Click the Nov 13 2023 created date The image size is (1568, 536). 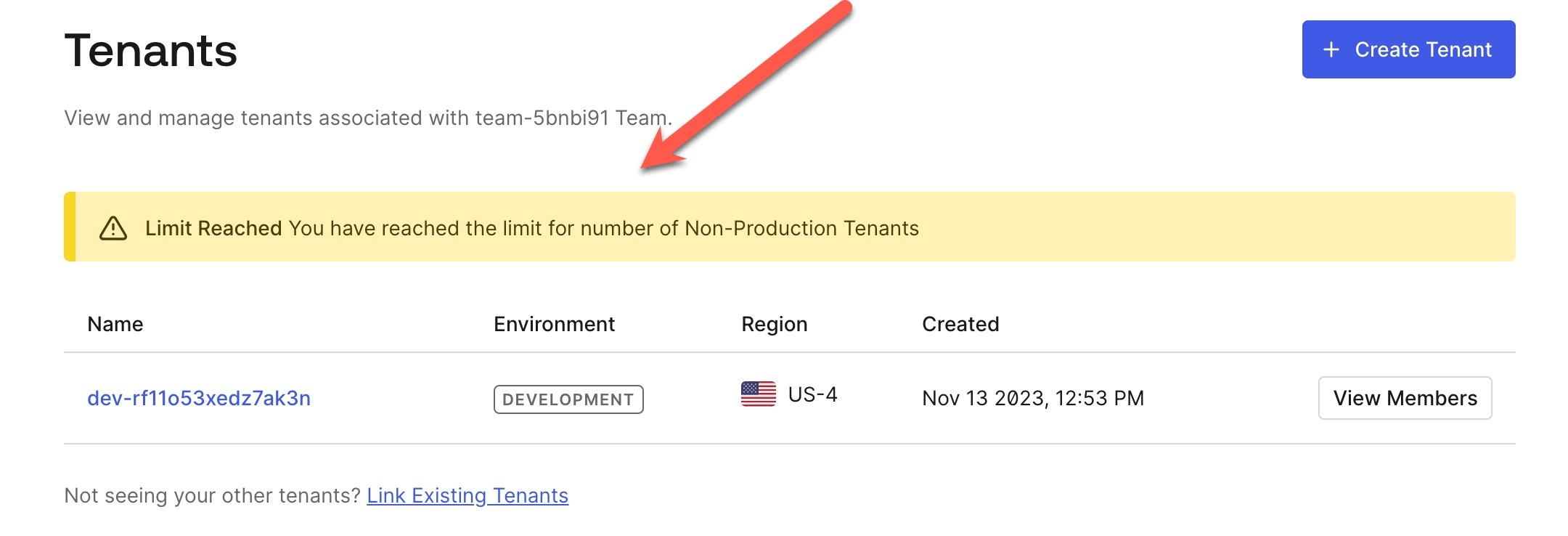(1032, 398)
